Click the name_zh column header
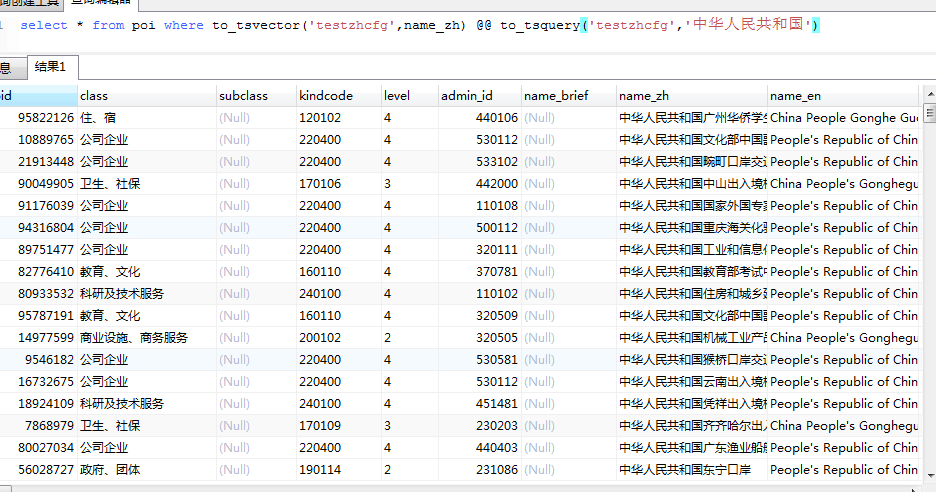This screenshot has width=936, height=492. pos(691,96)
